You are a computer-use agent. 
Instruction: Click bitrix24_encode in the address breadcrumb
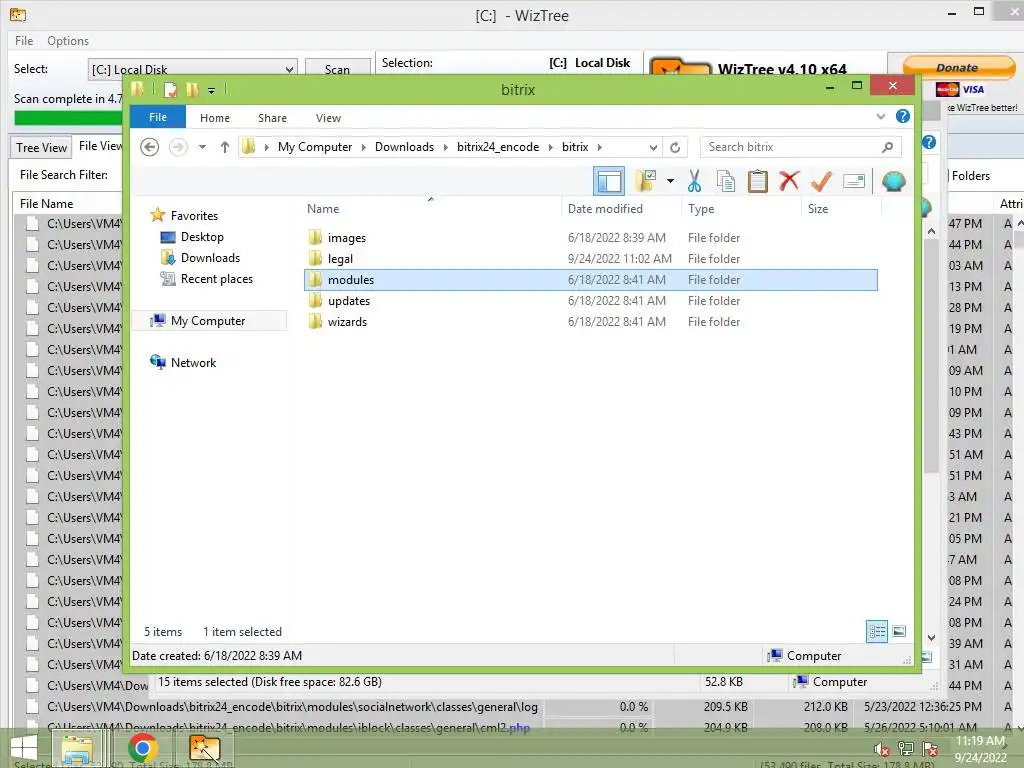(498, 147)
